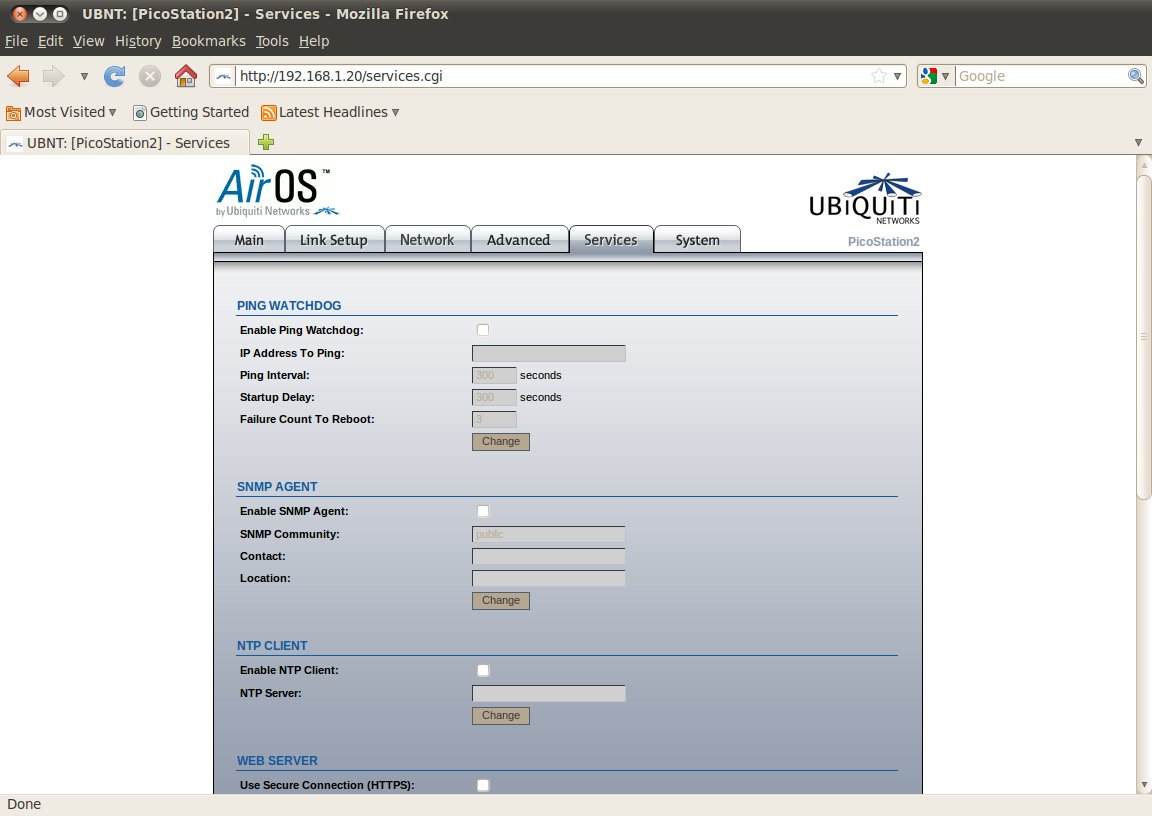Click the search magnifier icon
The height and width of the screenshot is (816, 1152).
pyautogui.click(x=1135, y=76)
